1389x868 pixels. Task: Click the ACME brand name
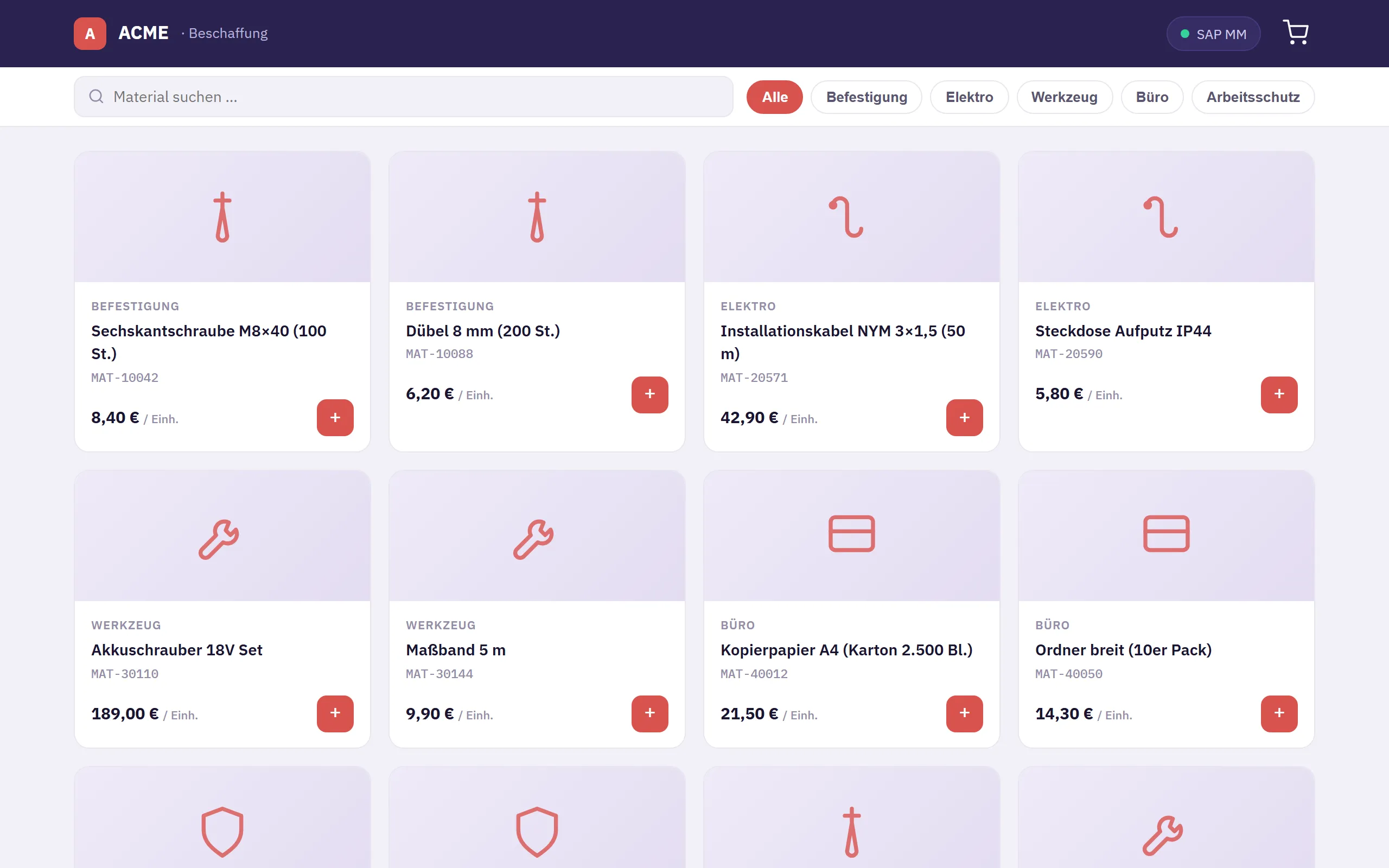(143, 33)
